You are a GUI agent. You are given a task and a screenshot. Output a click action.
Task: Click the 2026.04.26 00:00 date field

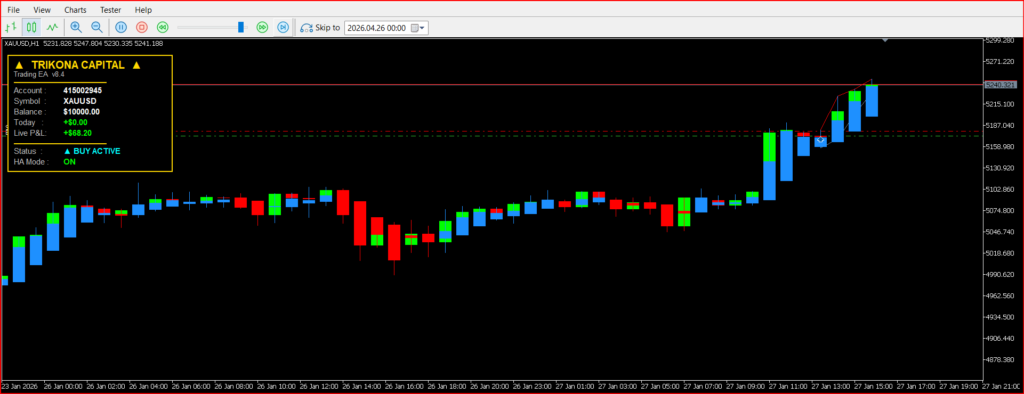click(377, 27)
